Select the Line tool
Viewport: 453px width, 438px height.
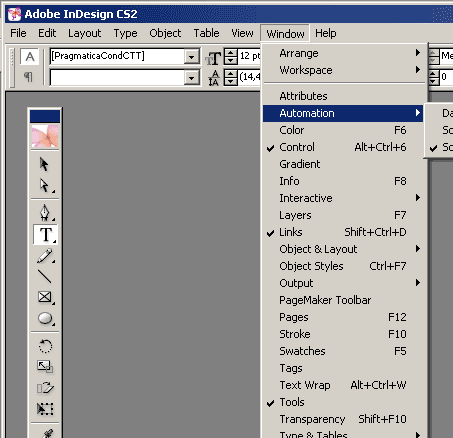click(x=45, y=276)
